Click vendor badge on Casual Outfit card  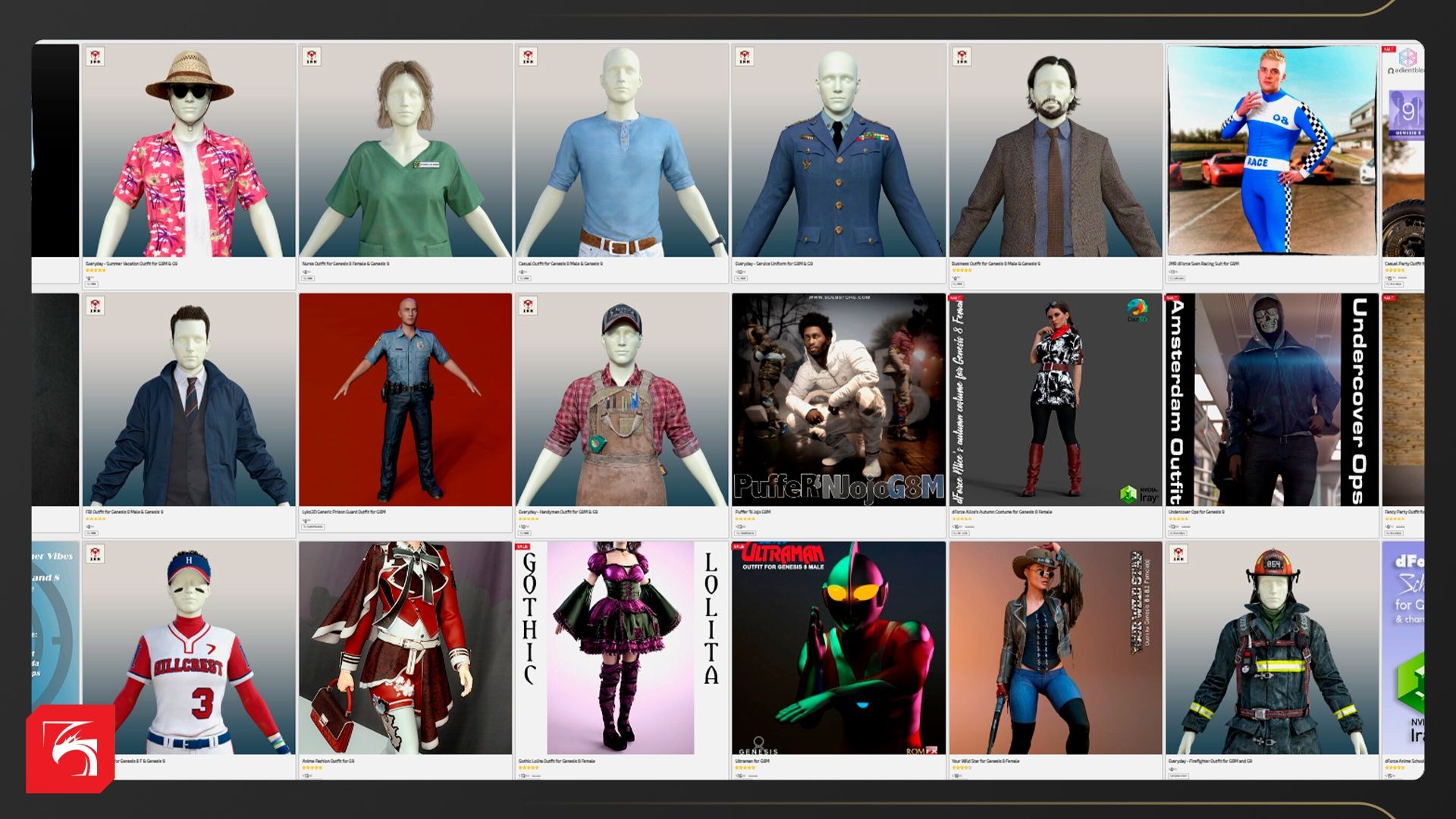[x=528, y=56]
